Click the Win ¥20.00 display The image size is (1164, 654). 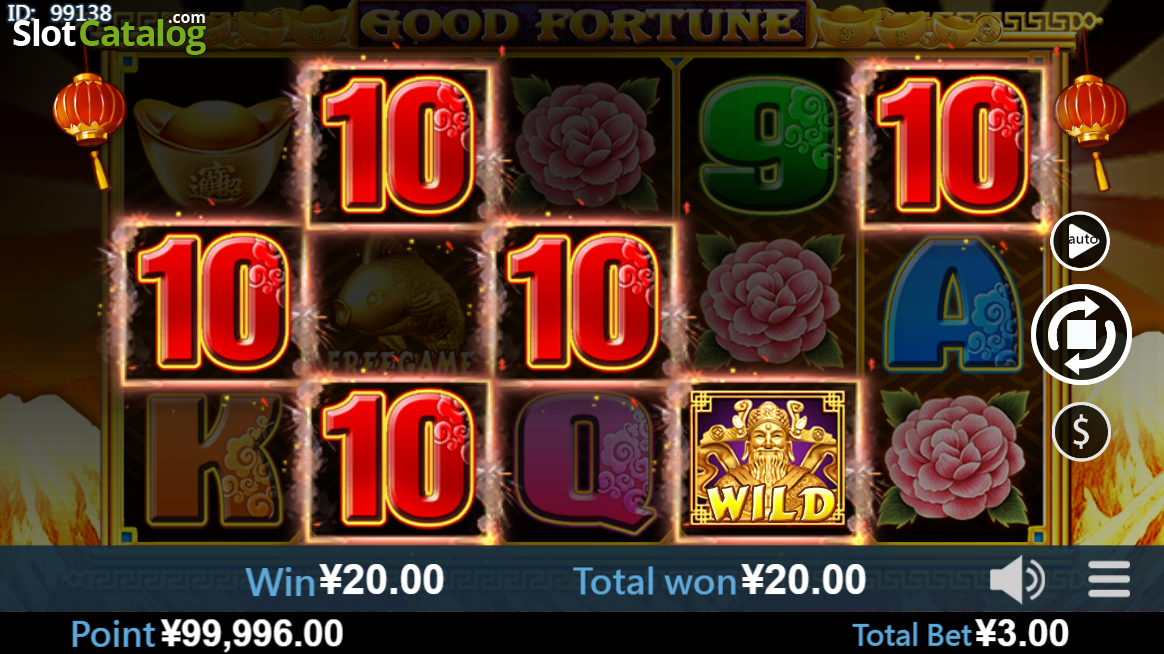[x=344, y=580]
